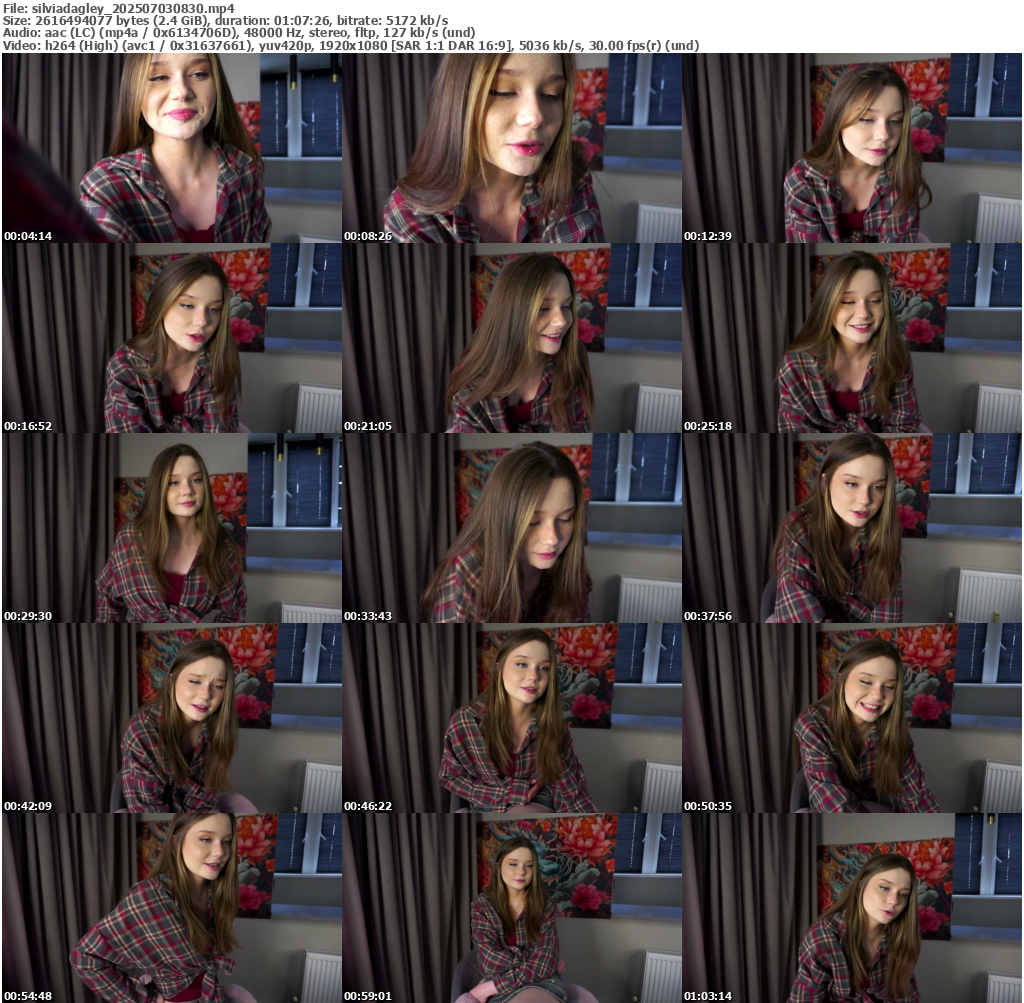Click the 00:12:39 video thumbnail

tap(852, 148)
